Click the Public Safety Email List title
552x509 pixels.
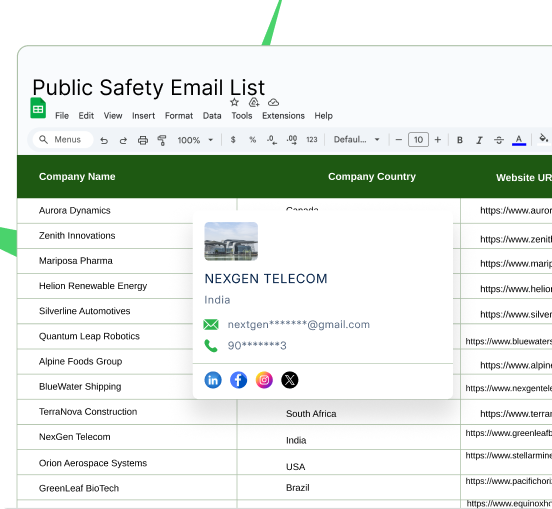tap(149, 87)
